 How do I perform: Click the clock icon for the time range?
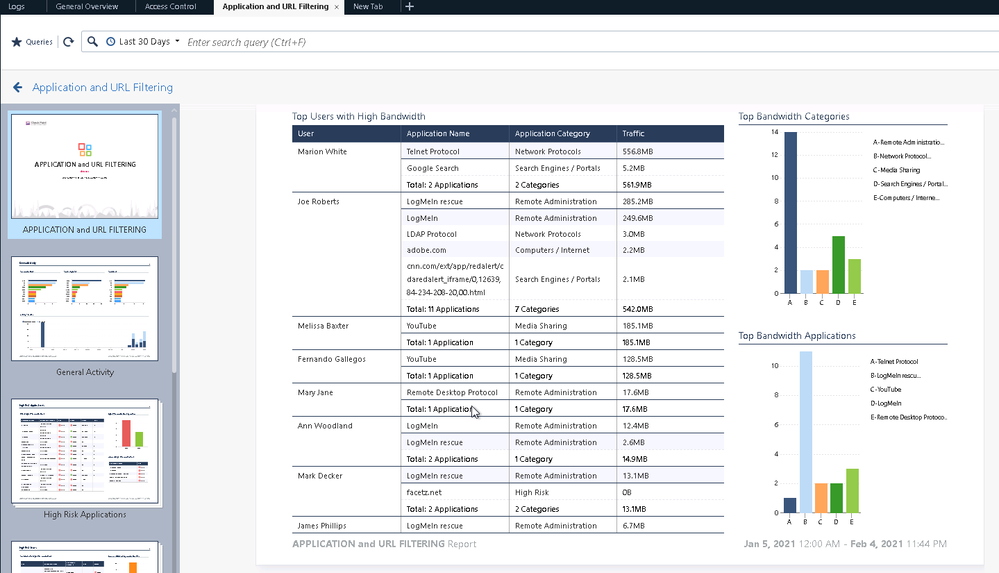[x=110, y=41]
